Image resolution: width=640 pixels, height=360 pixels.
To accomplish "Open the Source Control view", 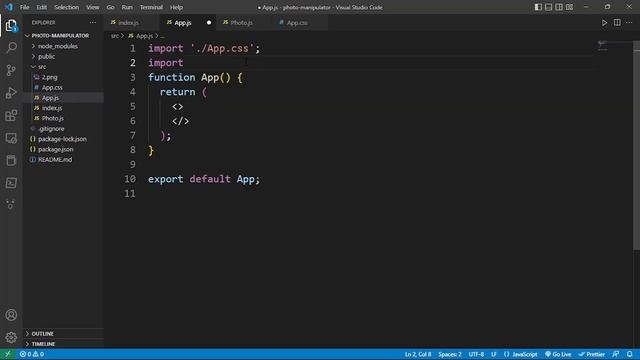I will pos(11,70).
